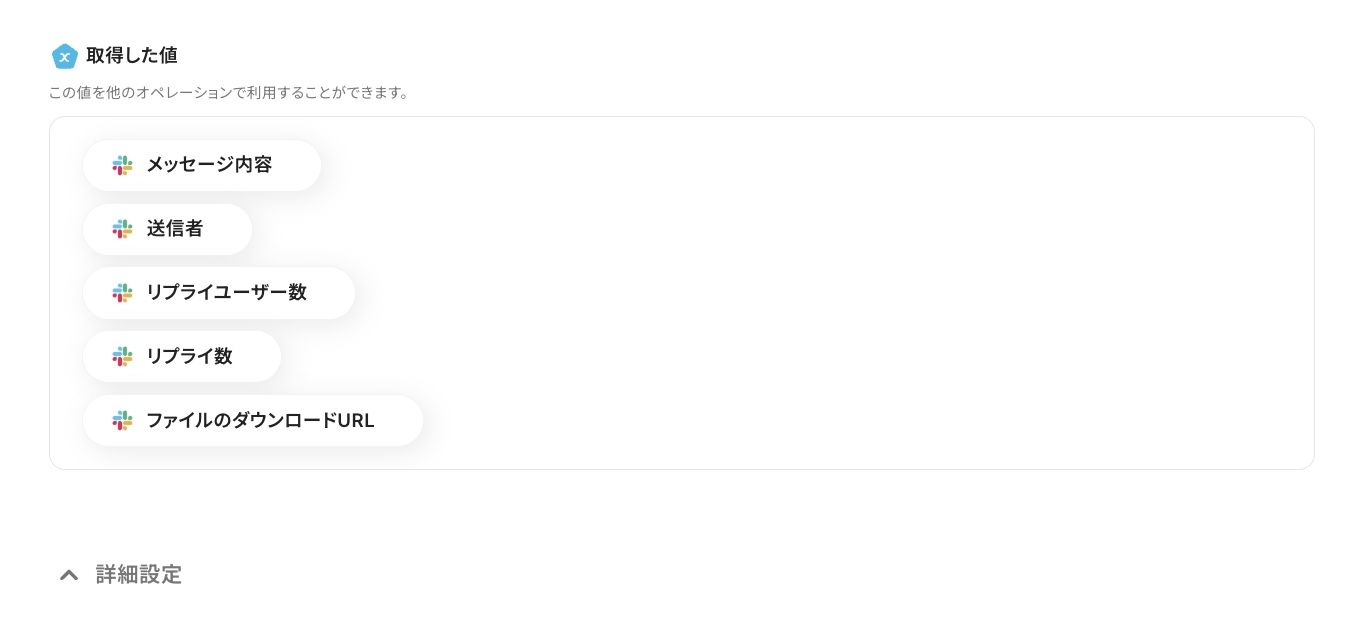Click the blue pentagon icon by 取得した値
This screenshot has height=644, width=1372.
pos(65,56)
